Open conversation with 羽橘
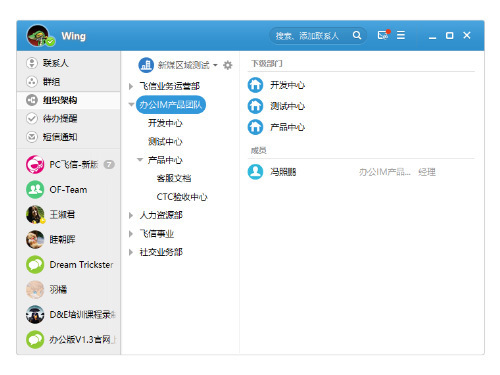This screenshot has width=500, height=375. (69, 289)
